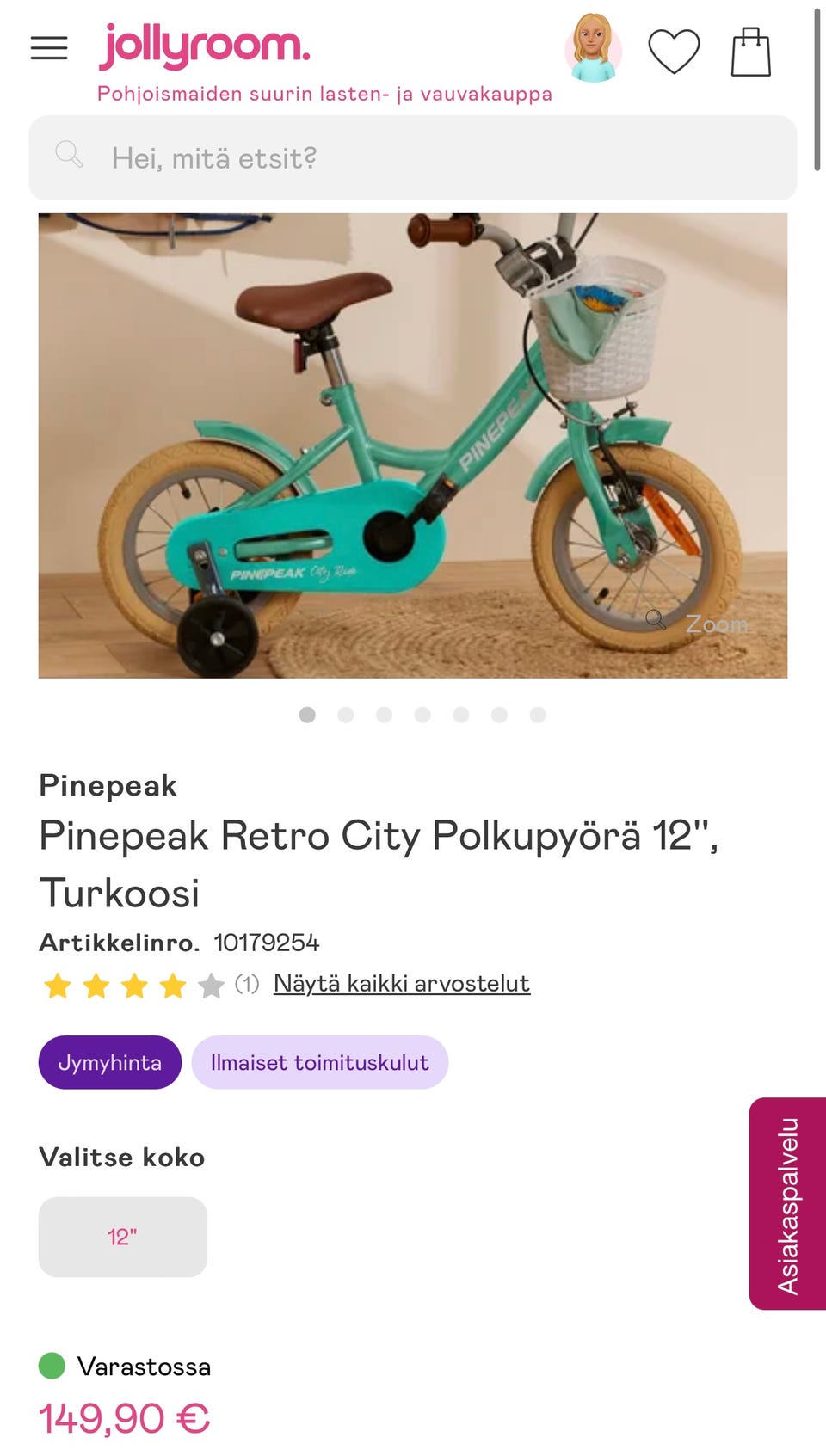Click the Pinepeak brand name link

point(108,785)
